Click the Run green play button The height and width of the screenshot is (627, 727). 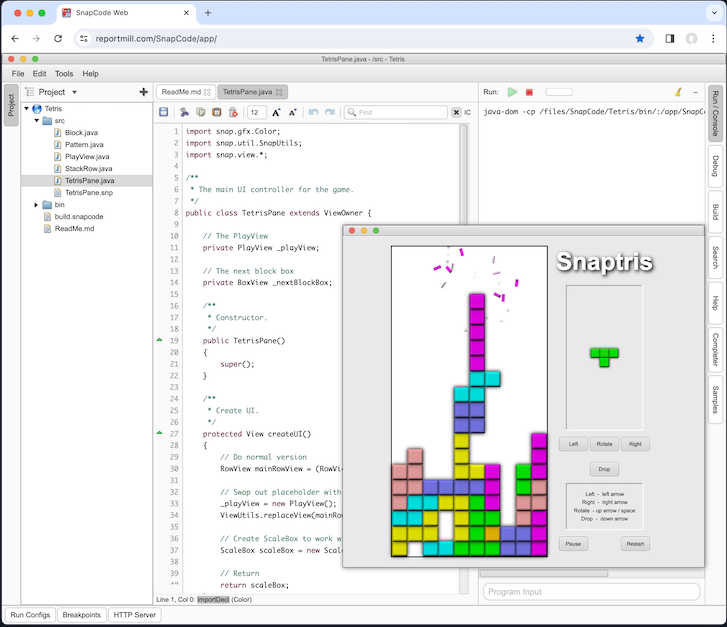[x=512, y=92]
